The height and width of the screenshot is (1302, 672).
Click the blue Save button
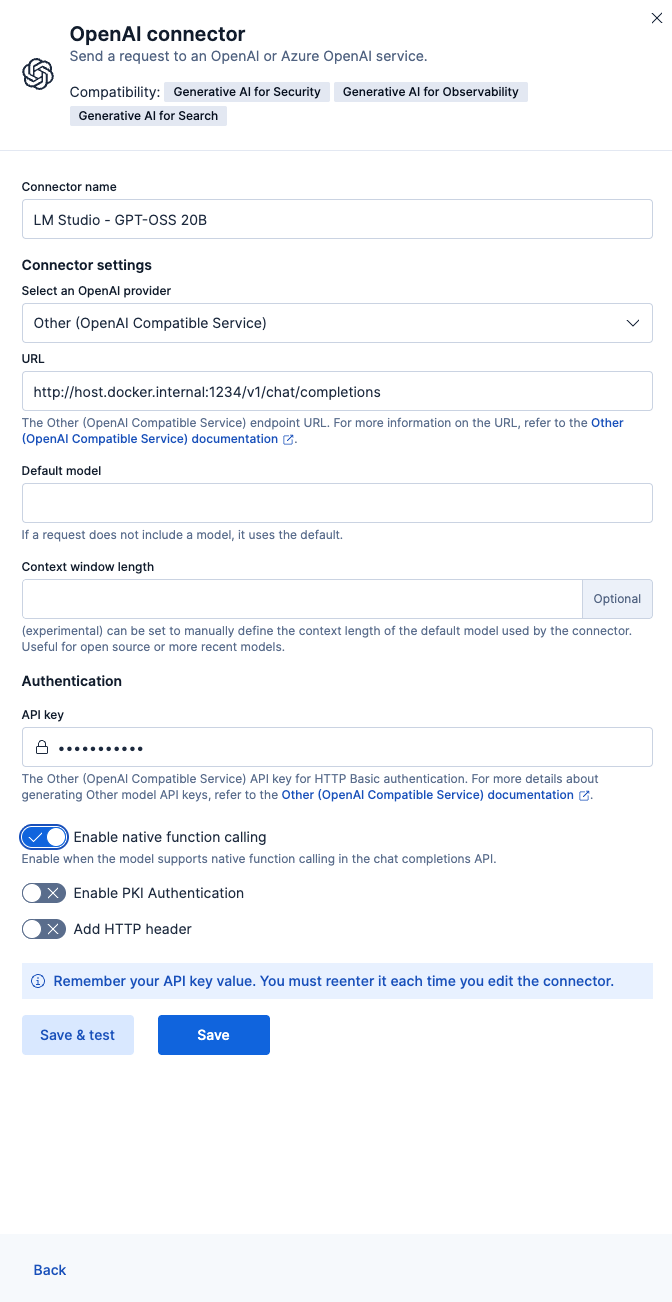[214, 1035]
